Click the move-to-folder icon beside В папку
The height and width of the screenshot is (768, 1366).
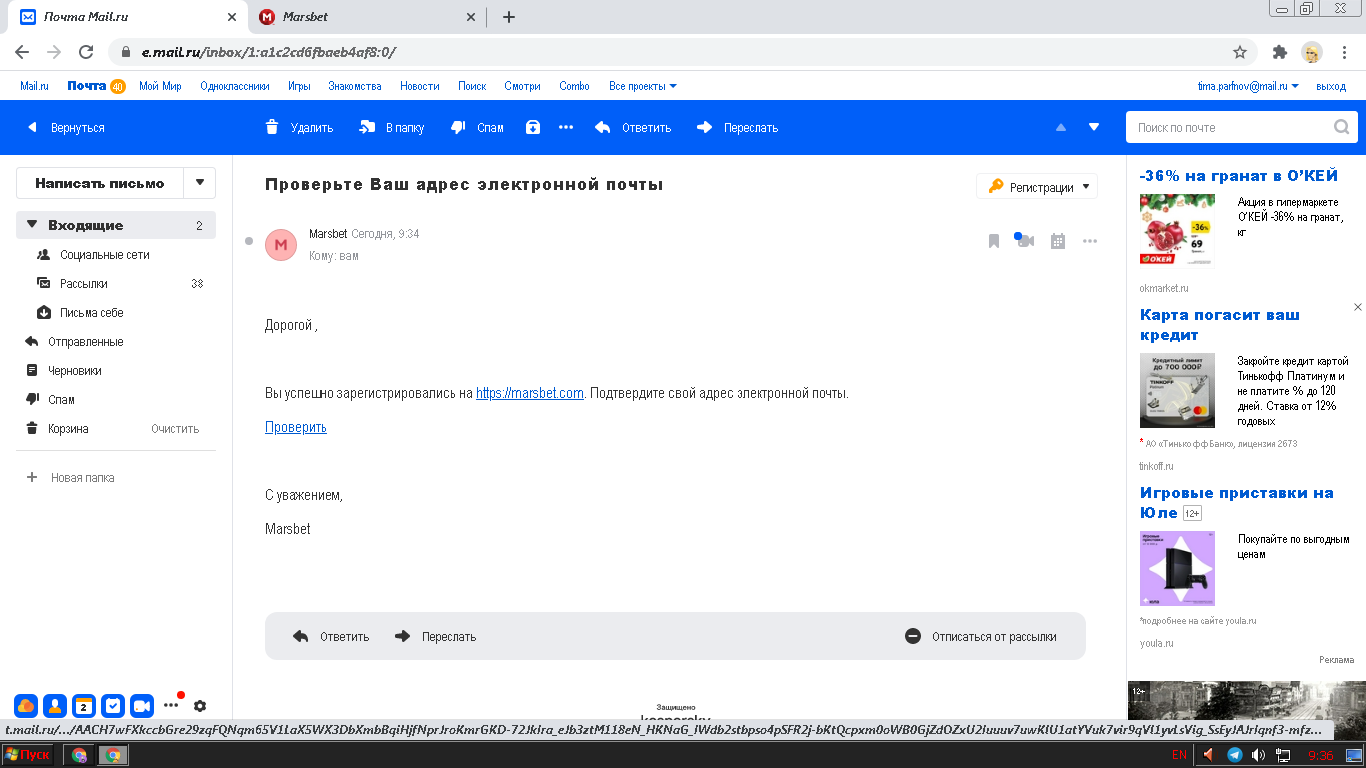click(x=367, y=127)
